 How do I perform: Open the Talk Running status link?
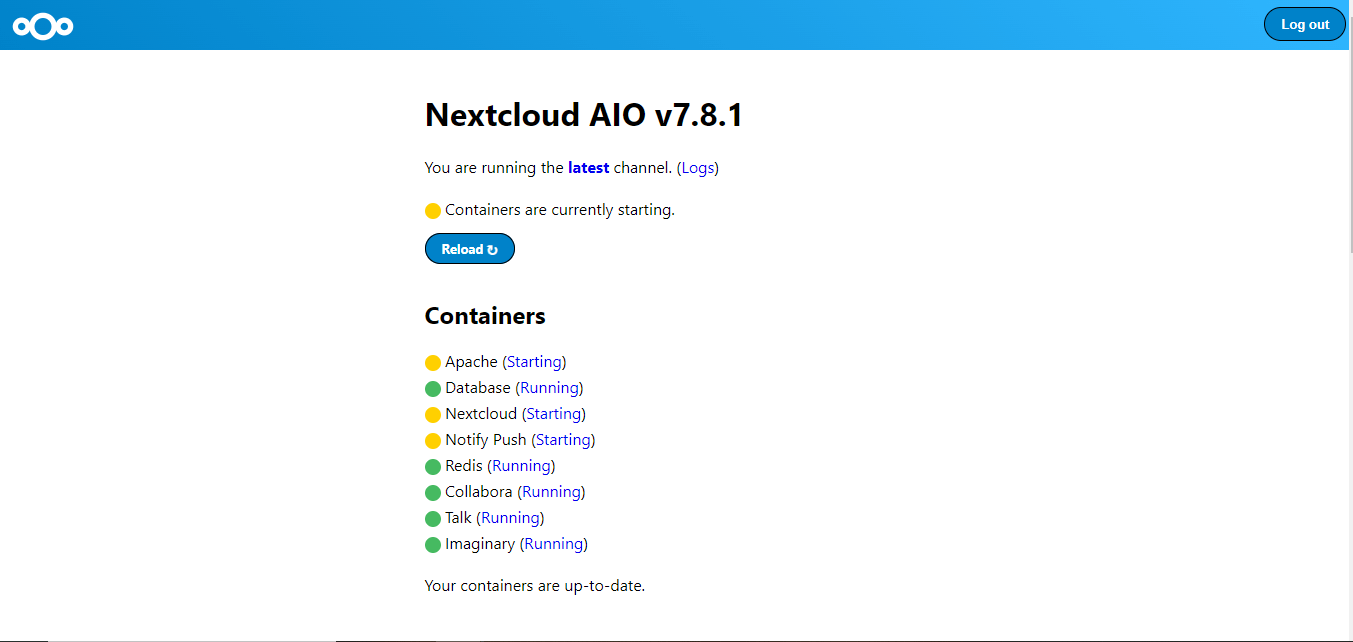point(510,517)
